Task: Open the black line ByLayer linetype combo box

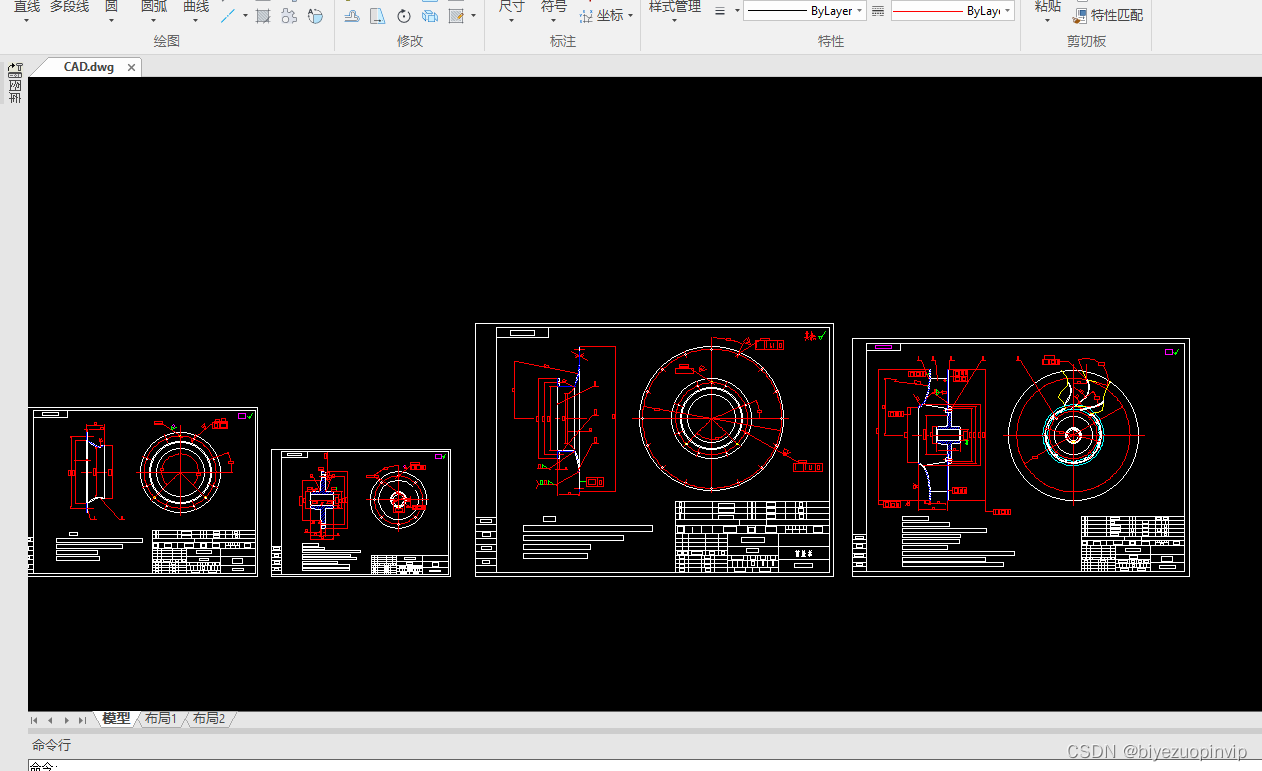Action: coord(804,11)
